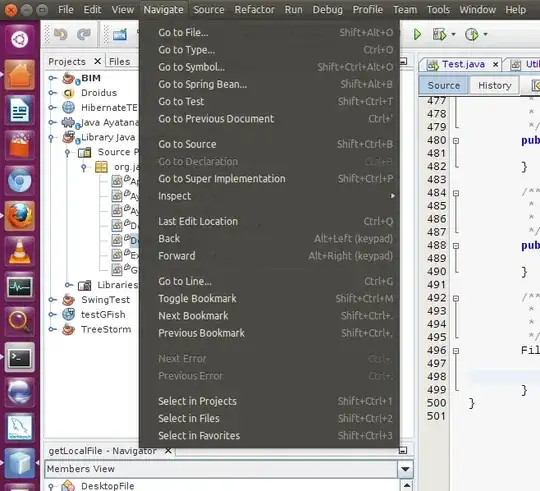Click the BIM project coffee-cup icon
Viewport: 540px width, 491px height.
pyautogui.click(x=70, y=79)
